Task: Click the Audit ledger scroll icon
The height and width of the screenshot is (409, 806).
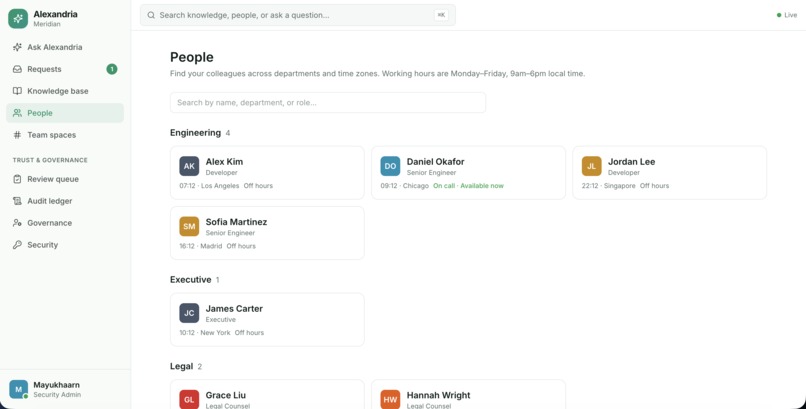Action: (x=17, y=201)
